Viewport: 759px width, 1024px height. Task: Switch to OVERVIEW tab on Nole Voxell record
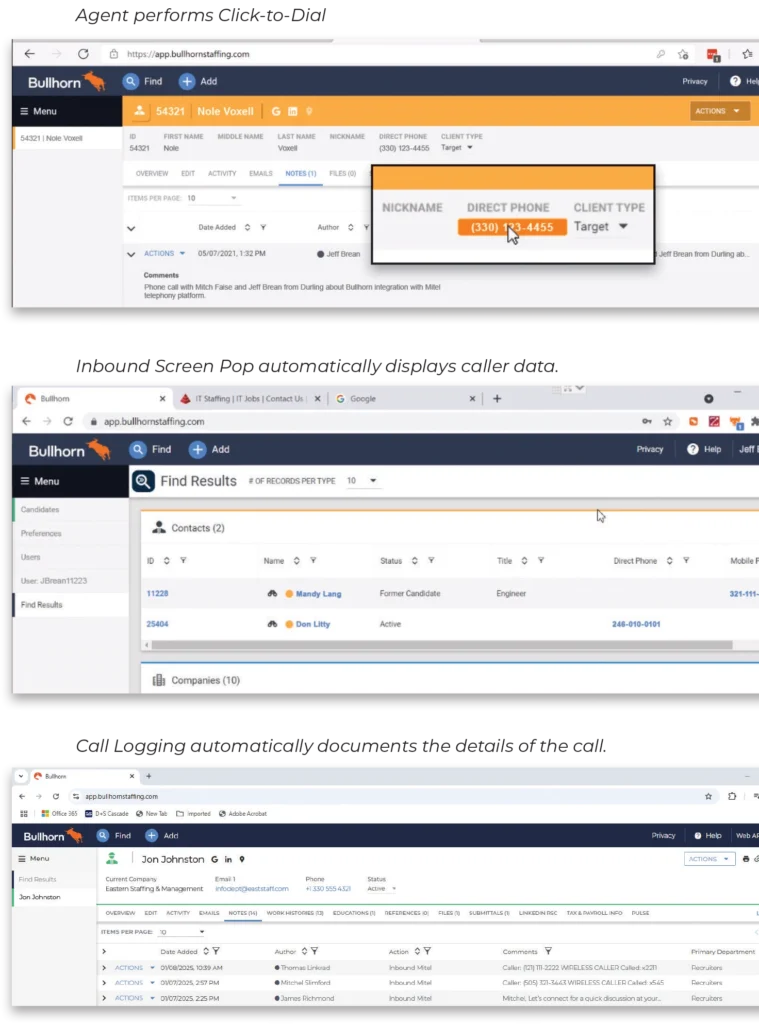pyautogui.click(x=152, y=174)
